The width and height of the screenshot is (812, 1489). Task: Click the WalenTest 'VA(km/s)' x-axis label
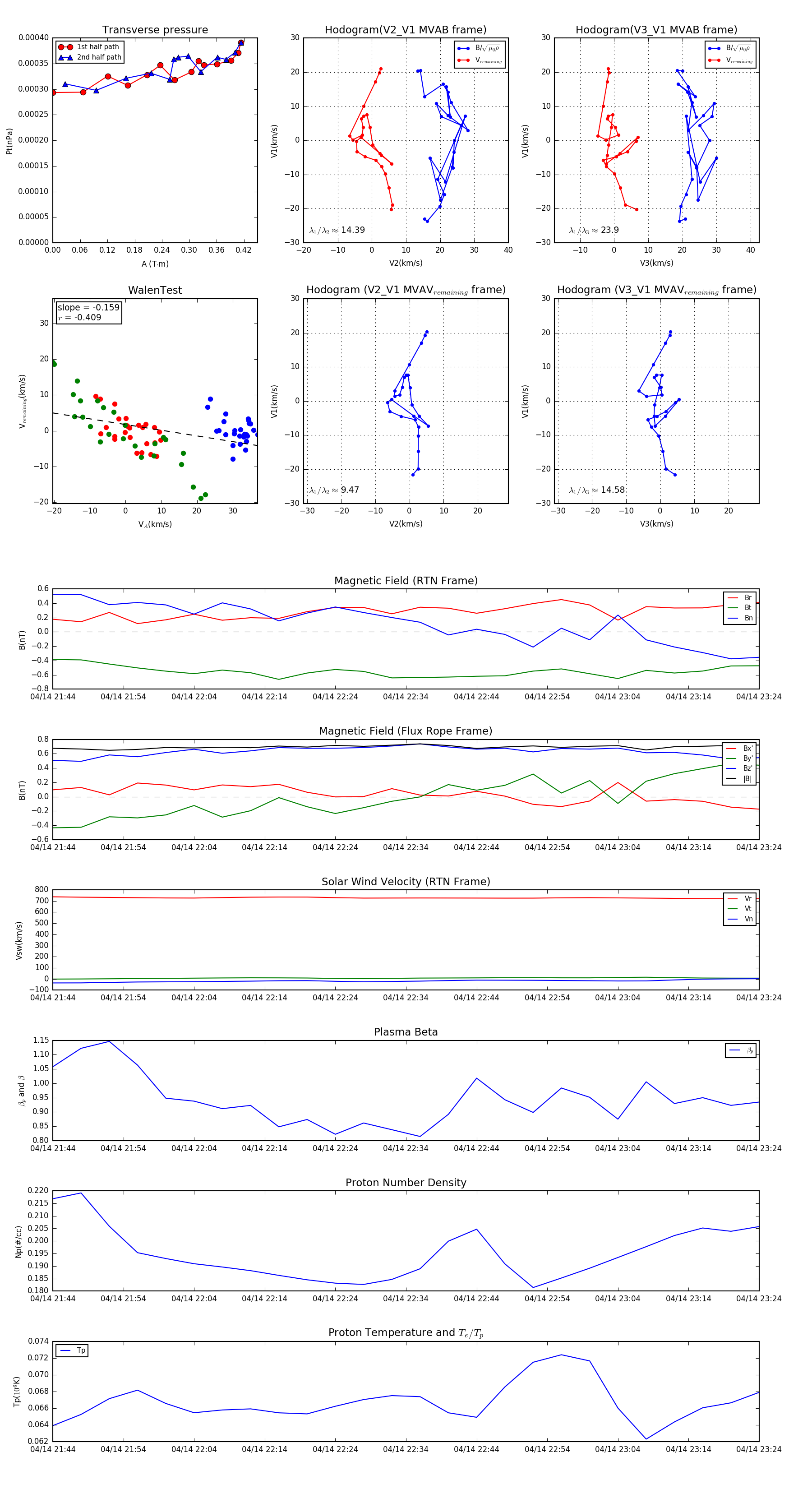[x=155, y=524]
